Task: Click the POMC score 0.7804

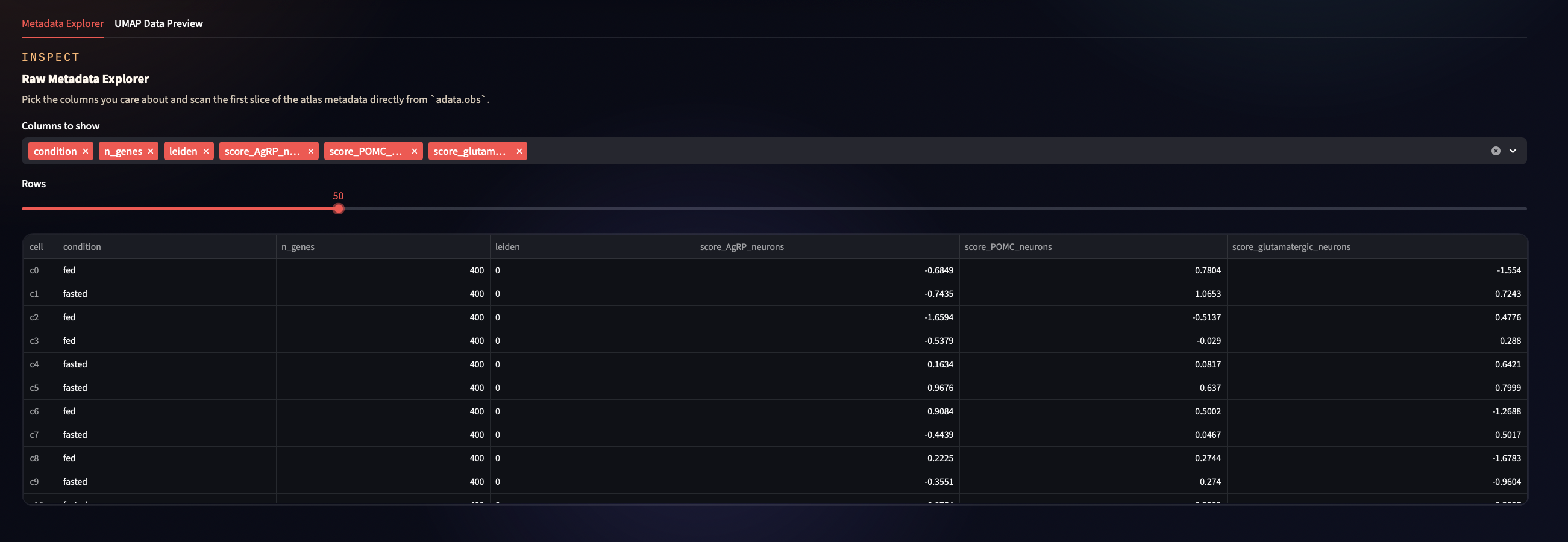Action: click(1093, 270)
